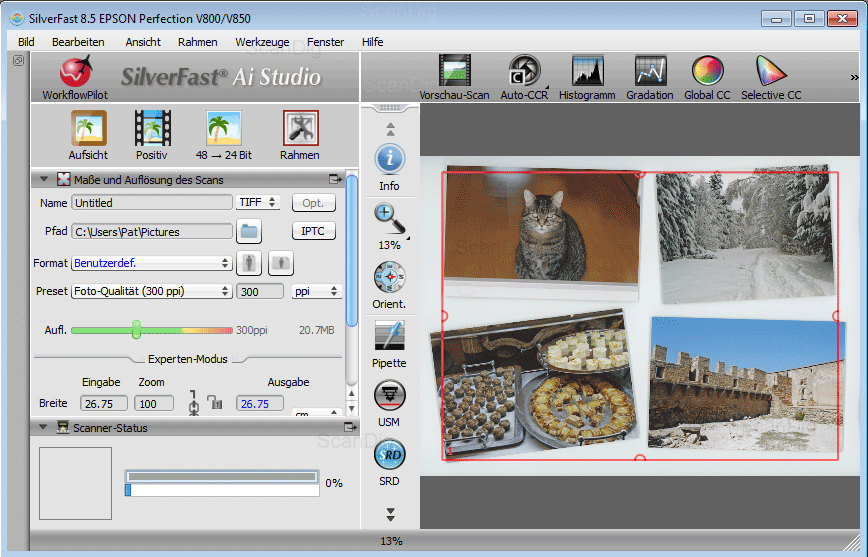Open the Werkzeuge menu
This screenshot has width=868, height=557.
[262, 42]
